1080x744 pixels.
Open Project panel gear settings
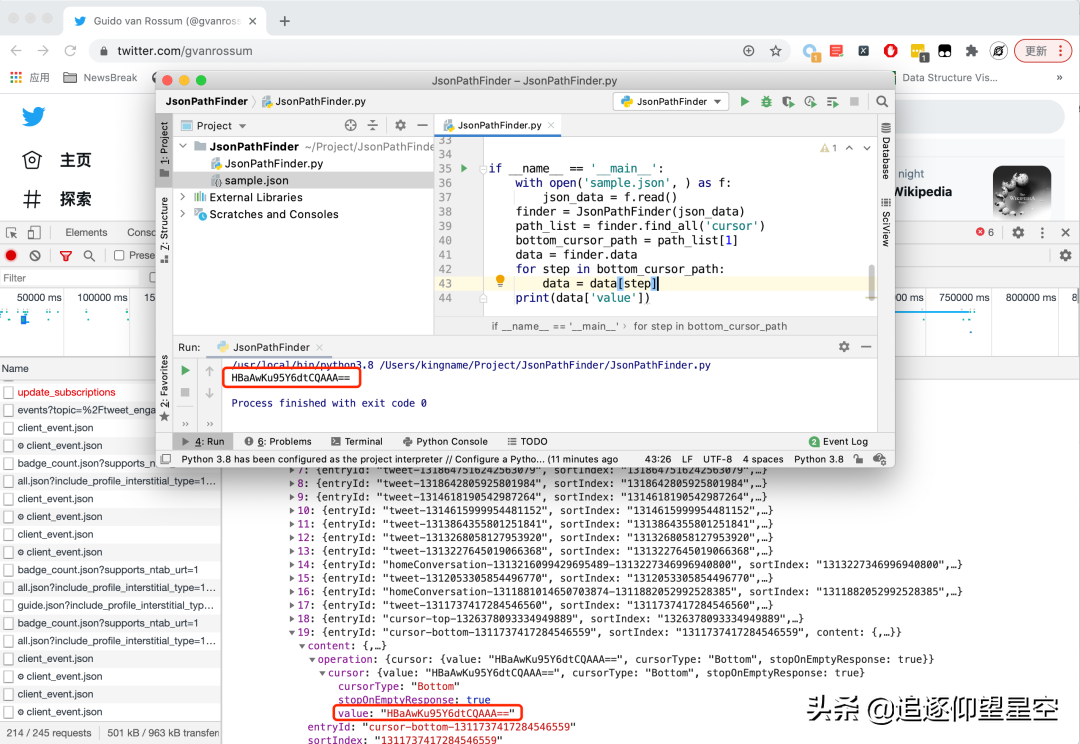pyautogui.click(x=400, y=125)
